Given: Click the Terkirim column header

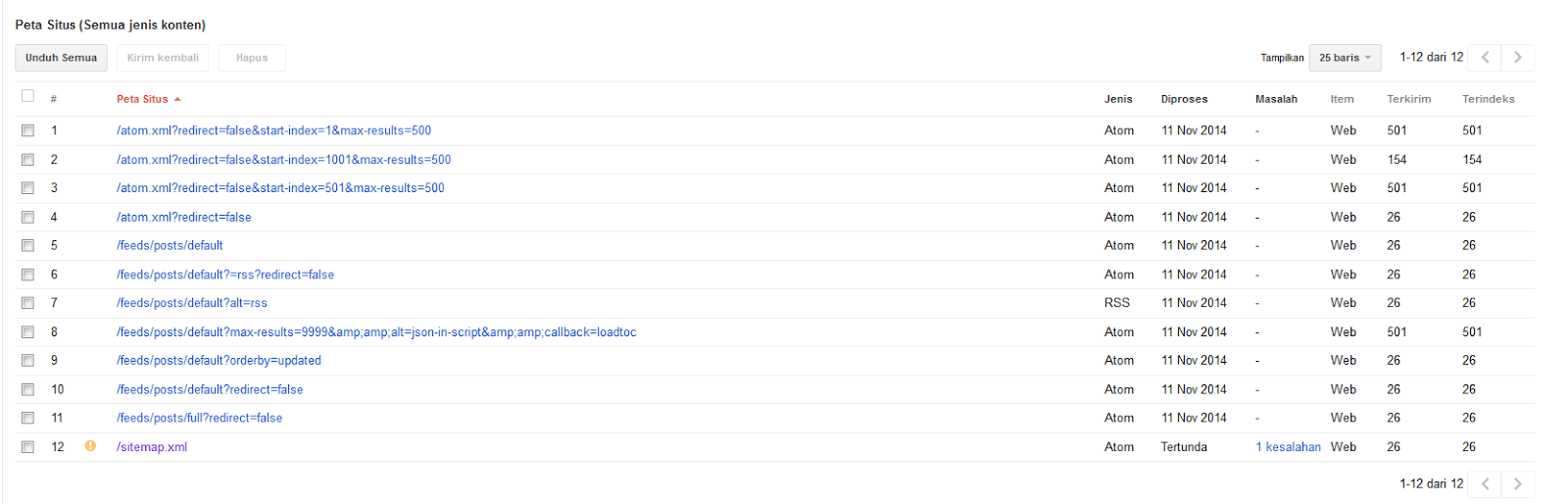Looking at the screenshot, I should (1408, 99).
